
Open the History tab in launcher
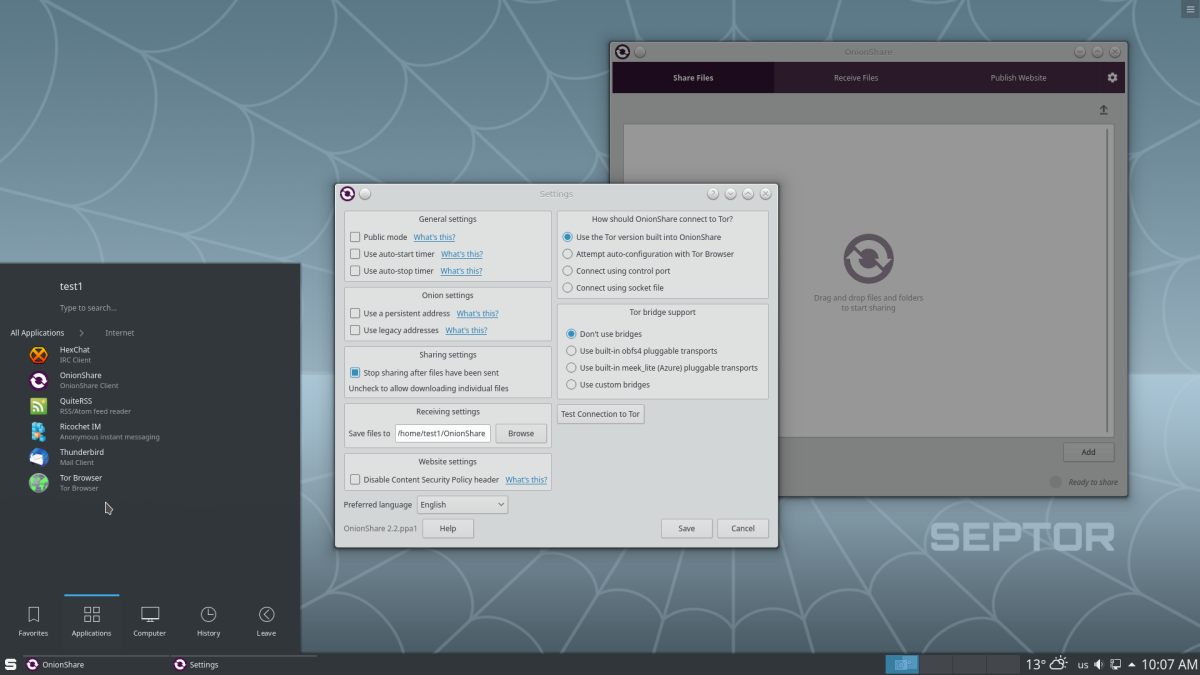coord(208,620)
